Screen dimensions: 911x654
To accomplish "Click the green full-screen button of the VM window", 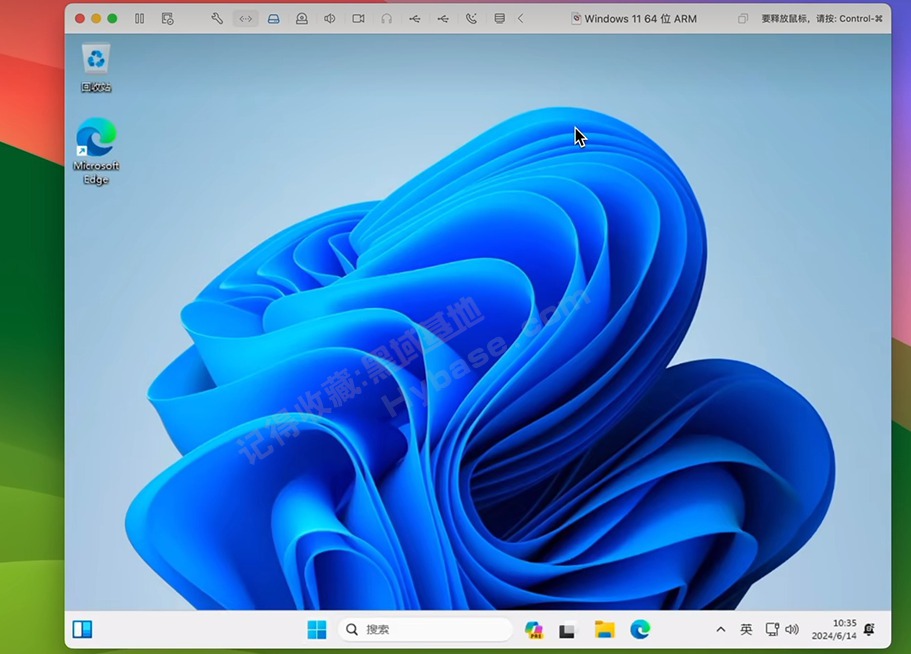I will [112, 19].
